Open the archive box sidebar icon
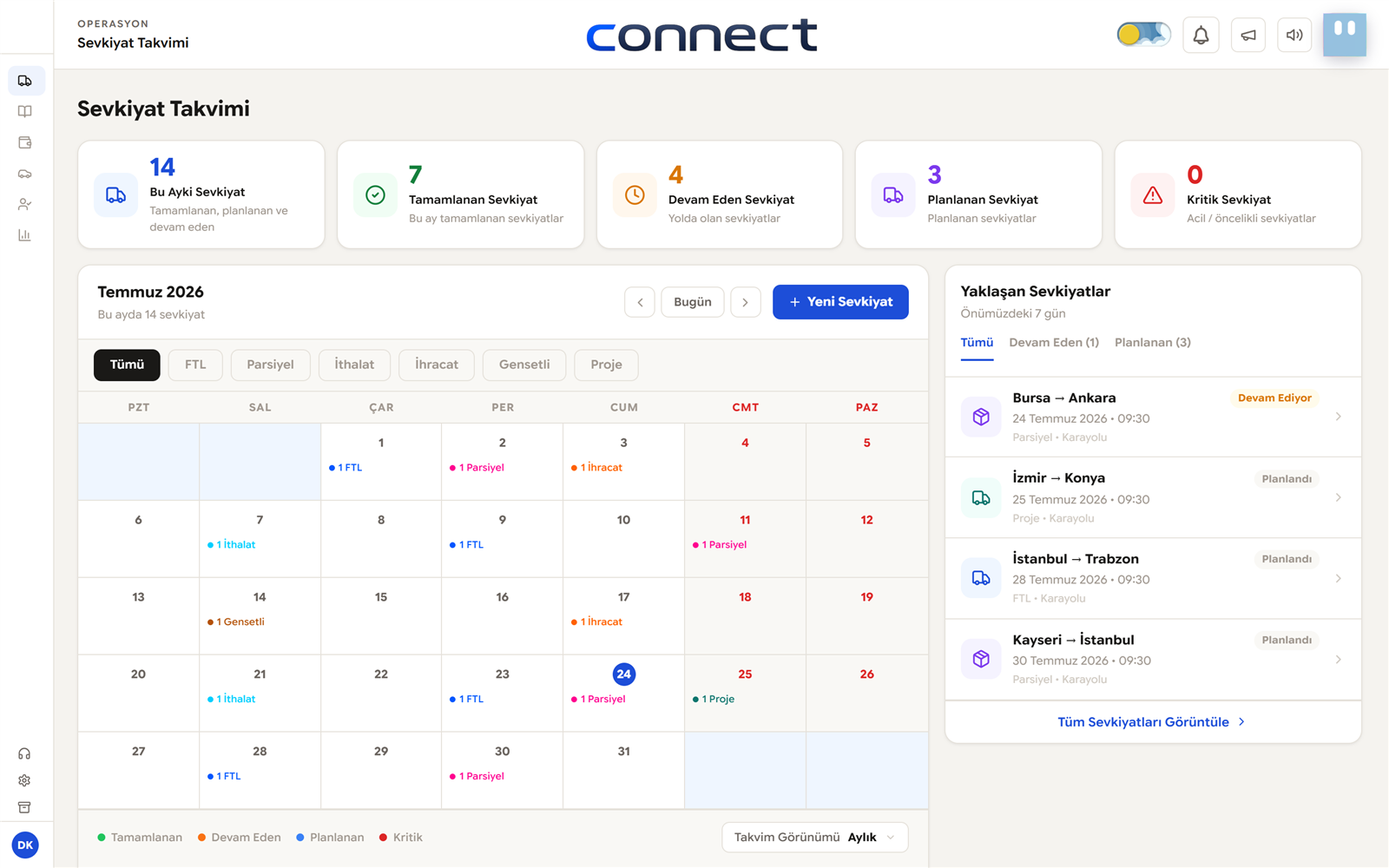 pos(24,808)
